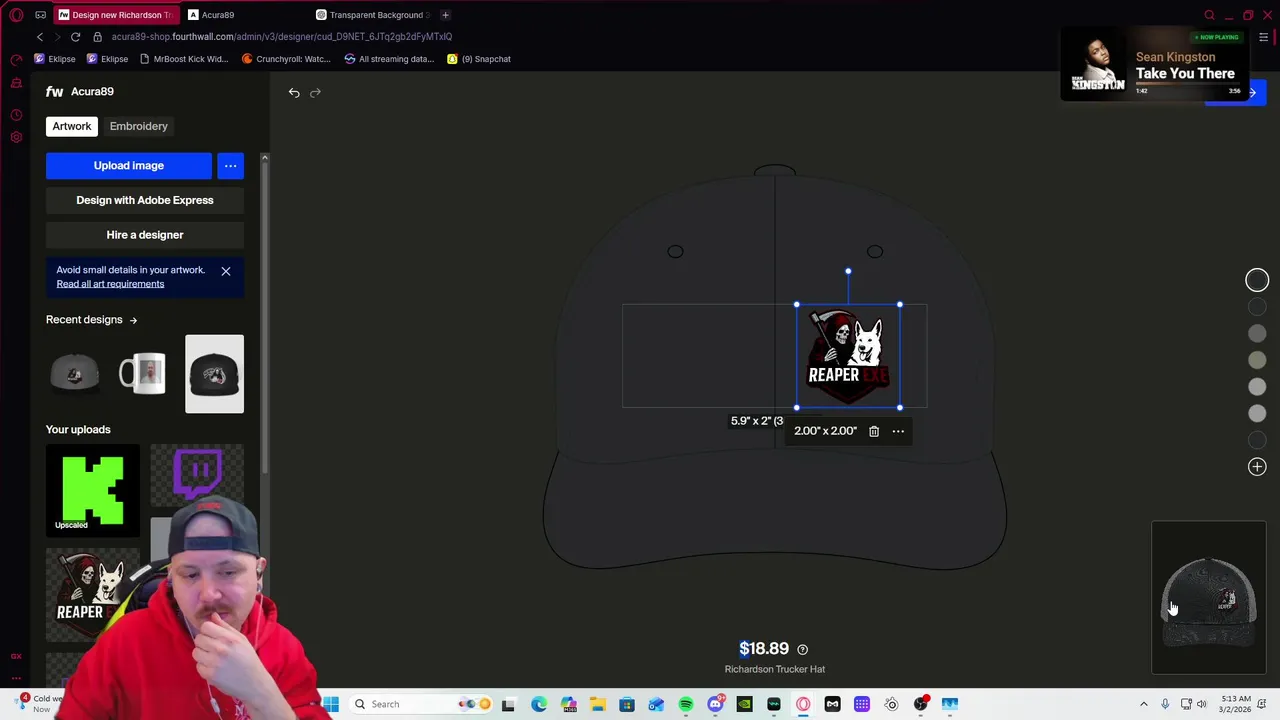Select the green Kick logo upload

(93, 491)
